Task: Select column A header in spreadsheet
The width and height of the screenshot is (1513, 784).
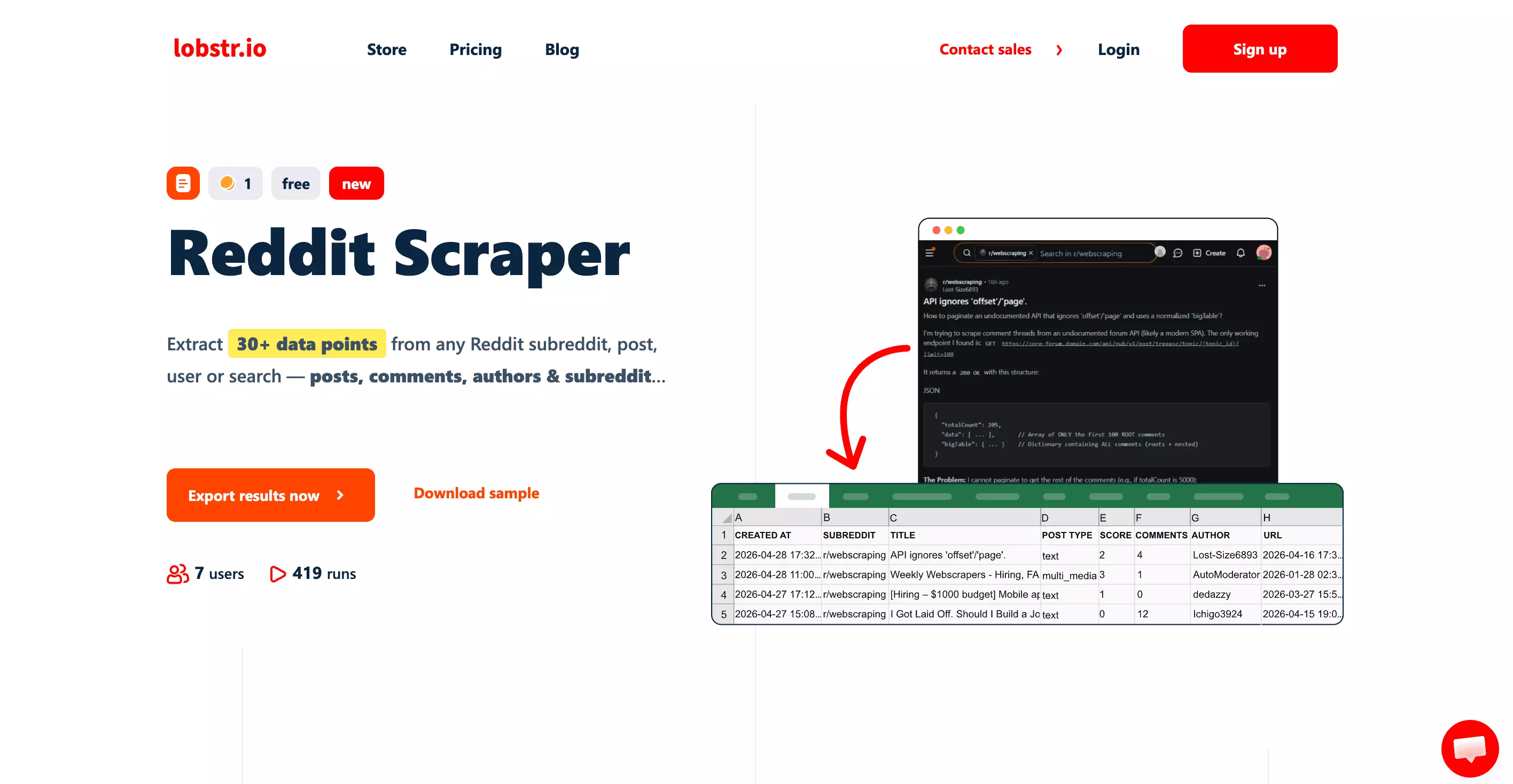Action: pos(777,518)
